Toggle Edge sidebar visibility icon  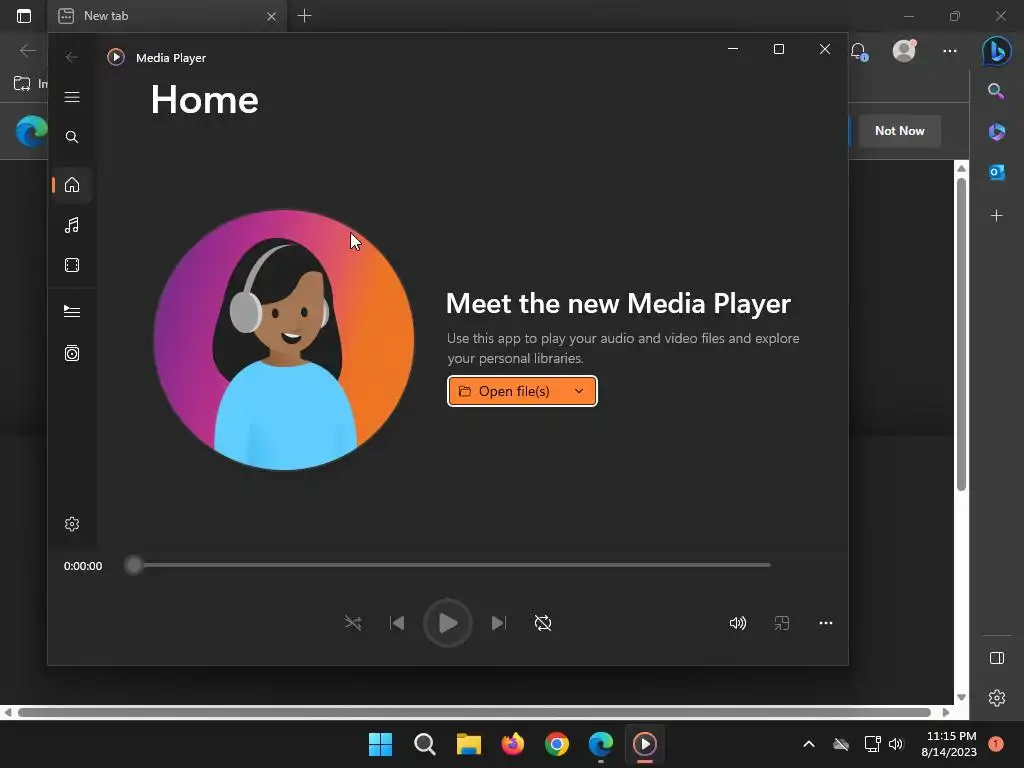coord(997,658)
